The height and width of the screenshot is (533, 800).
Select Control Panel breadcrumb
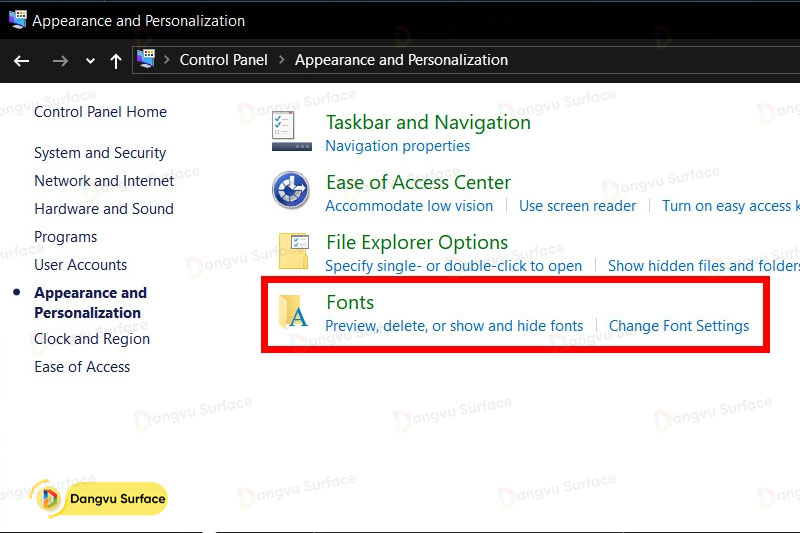click(223, 60)
